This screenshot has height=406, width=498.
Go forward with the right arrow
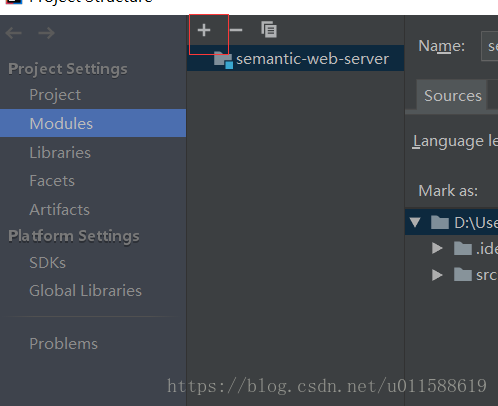coord(46,33)
